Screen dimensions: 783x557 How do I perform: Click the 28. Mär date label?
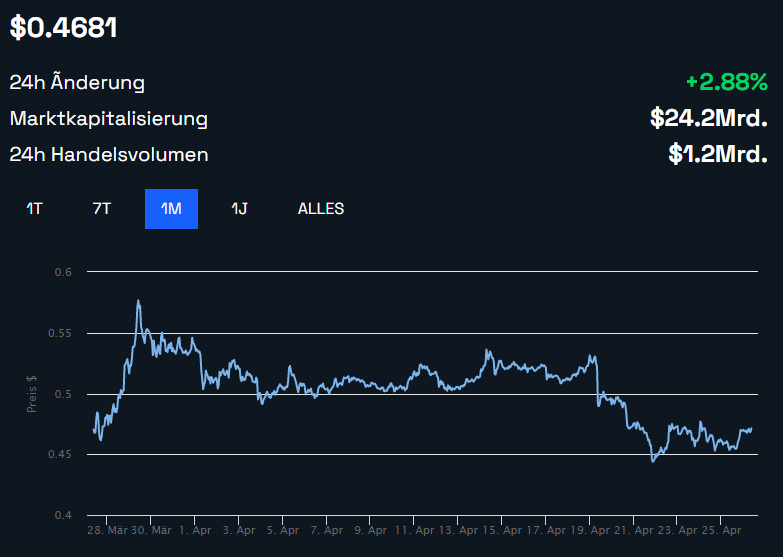108,531
